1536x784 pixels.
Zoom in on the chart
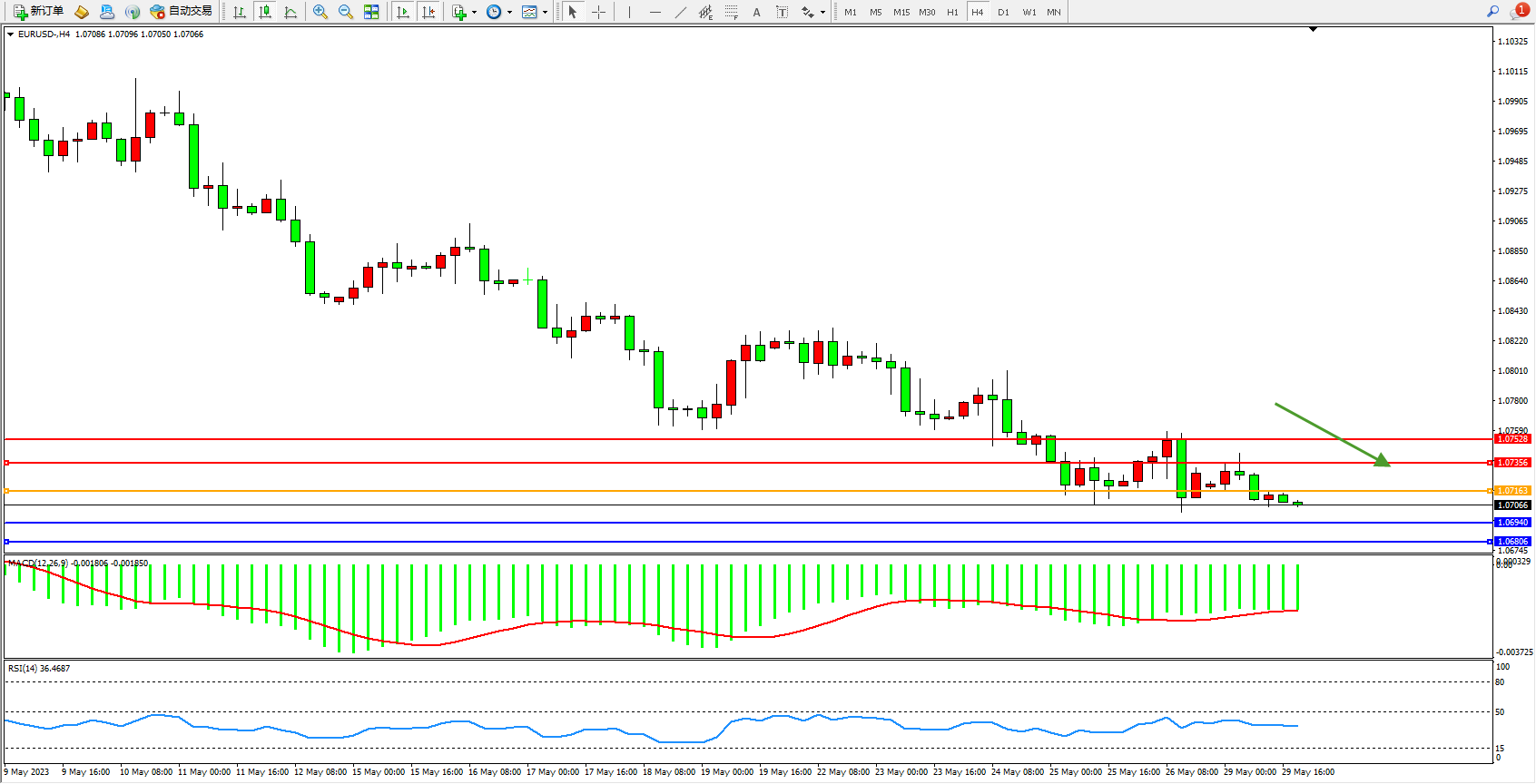pyautogui.click(x=320, y=12)
